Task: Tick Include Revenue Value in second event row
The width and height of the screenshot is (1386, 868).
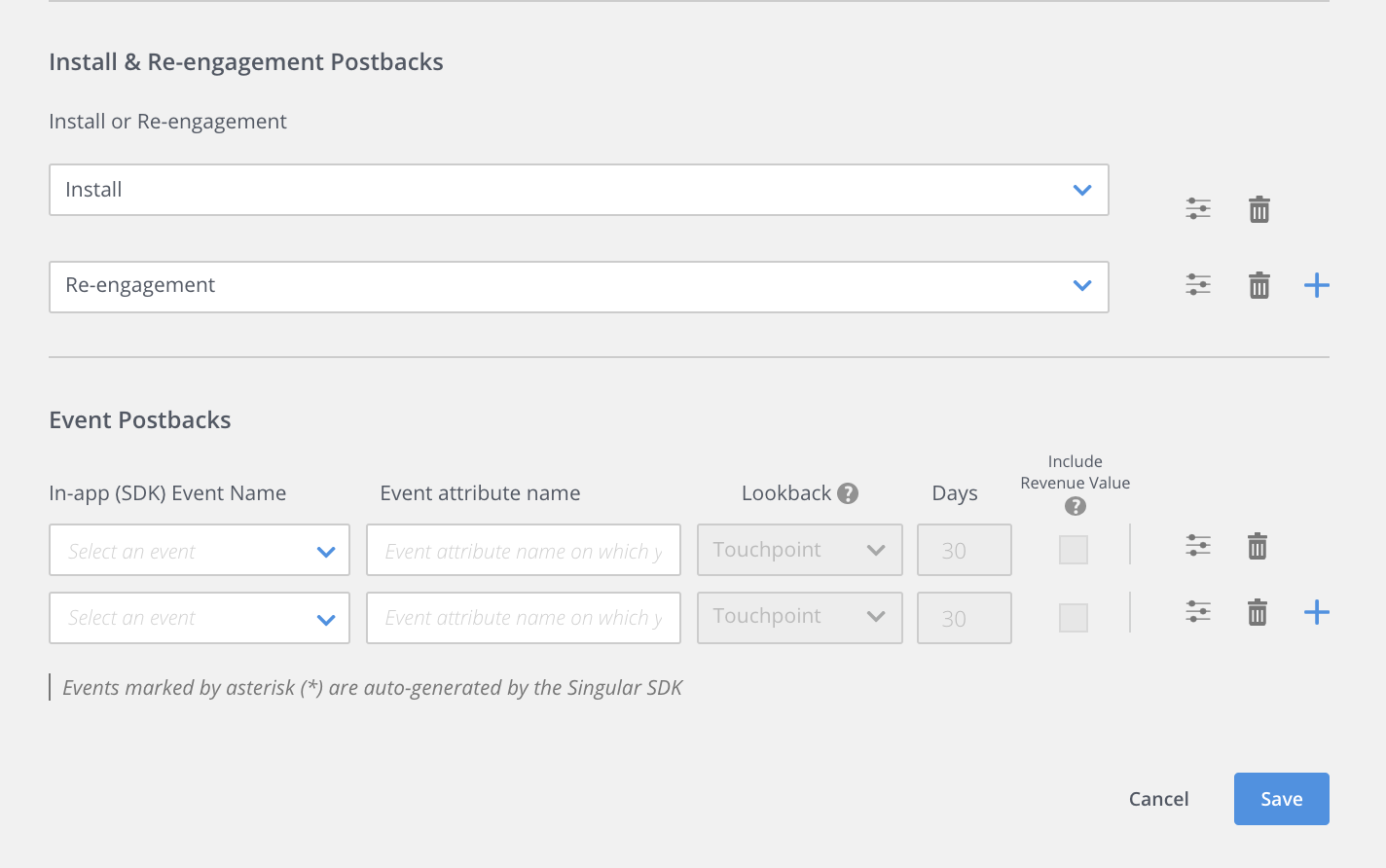Action: tap(1074, 618)
